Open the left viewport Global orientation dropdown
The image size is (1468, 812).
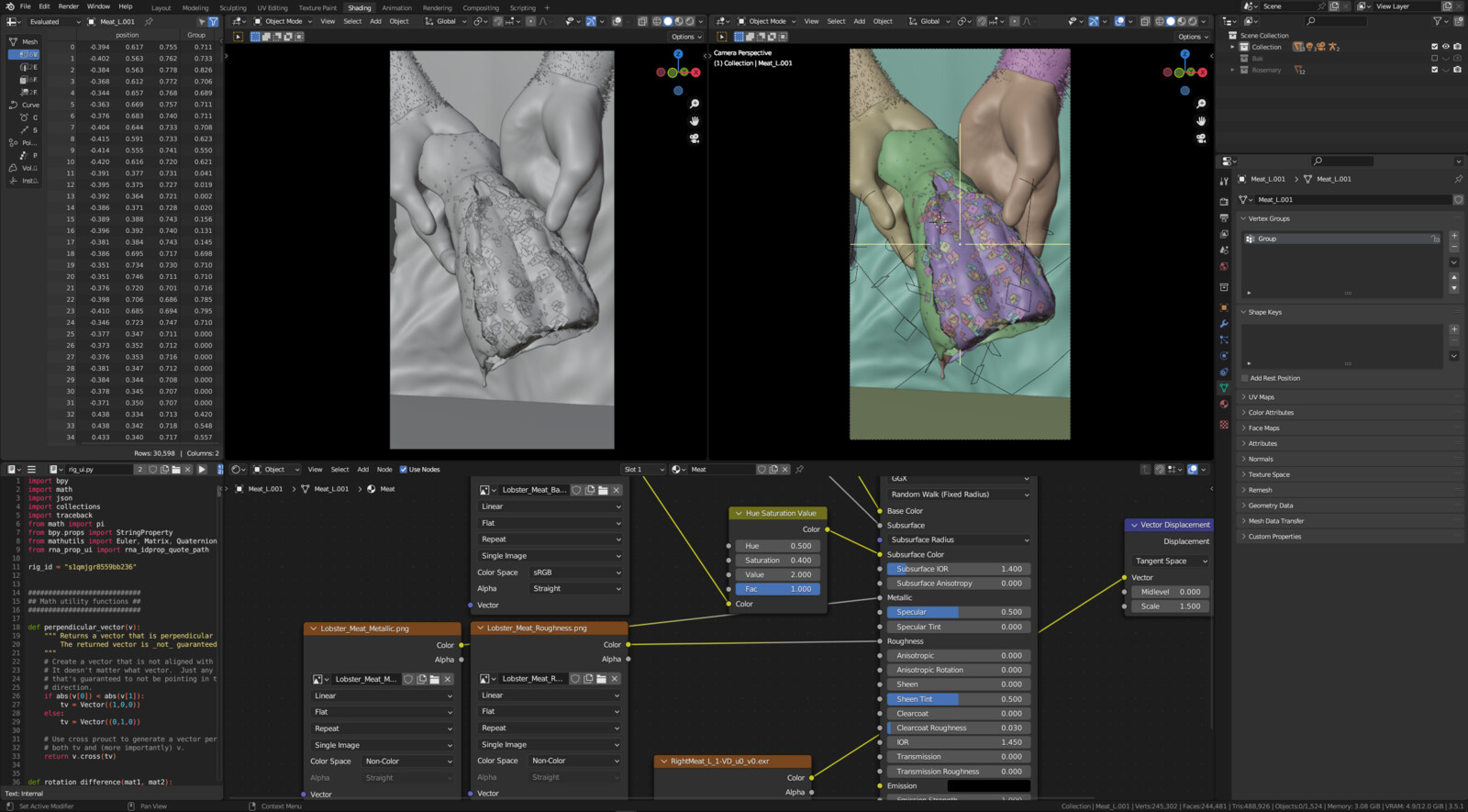444,21
